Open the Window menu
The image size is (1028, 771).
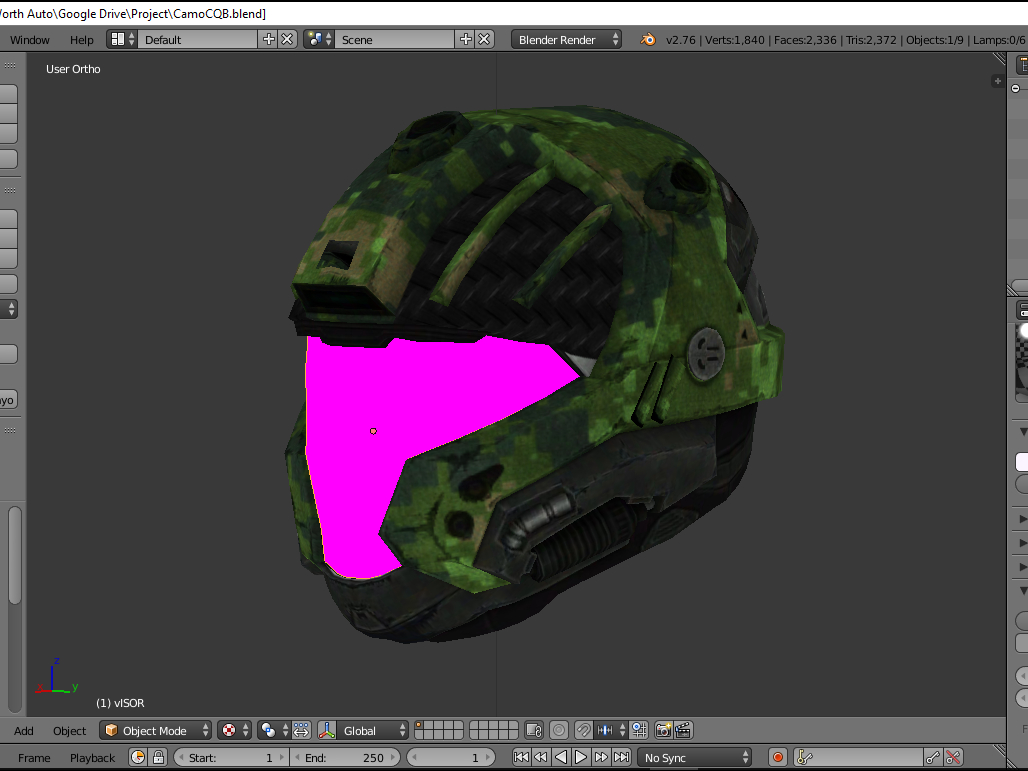[30, 40]
